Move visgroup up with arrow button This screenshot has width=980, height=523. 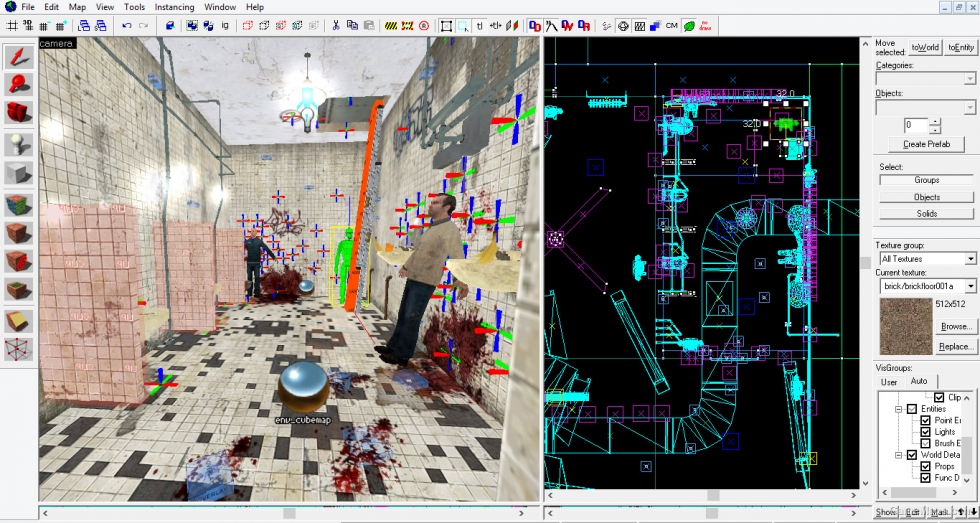961,512
